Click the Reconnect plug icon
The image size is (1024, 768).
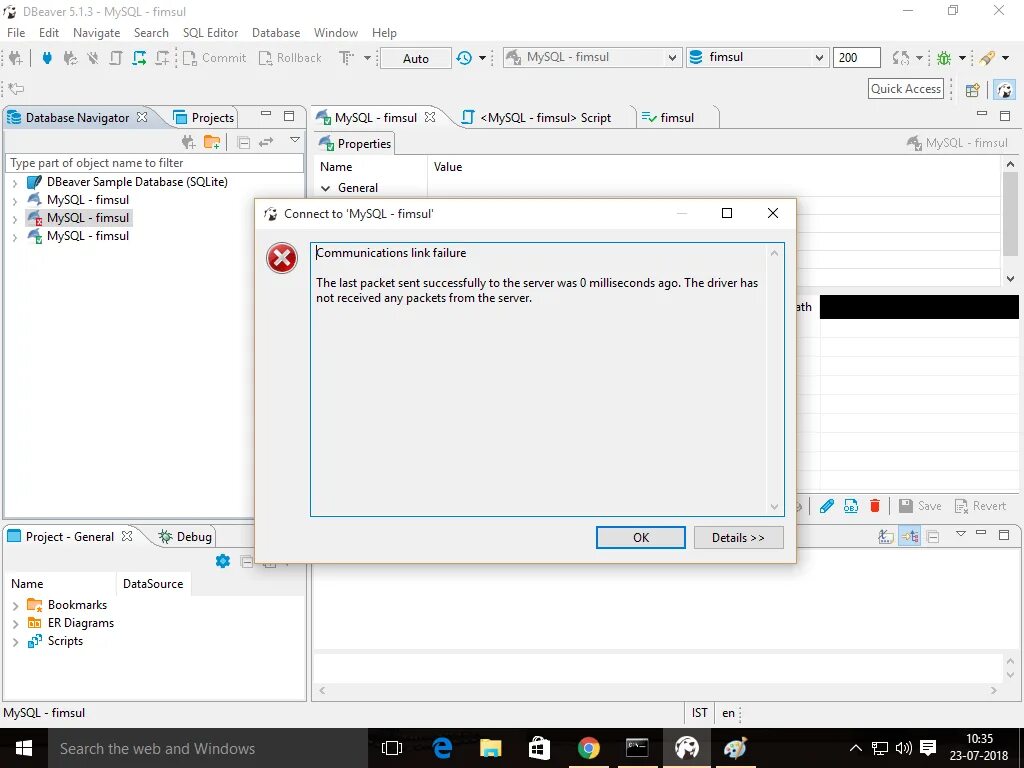pos(70,57)
